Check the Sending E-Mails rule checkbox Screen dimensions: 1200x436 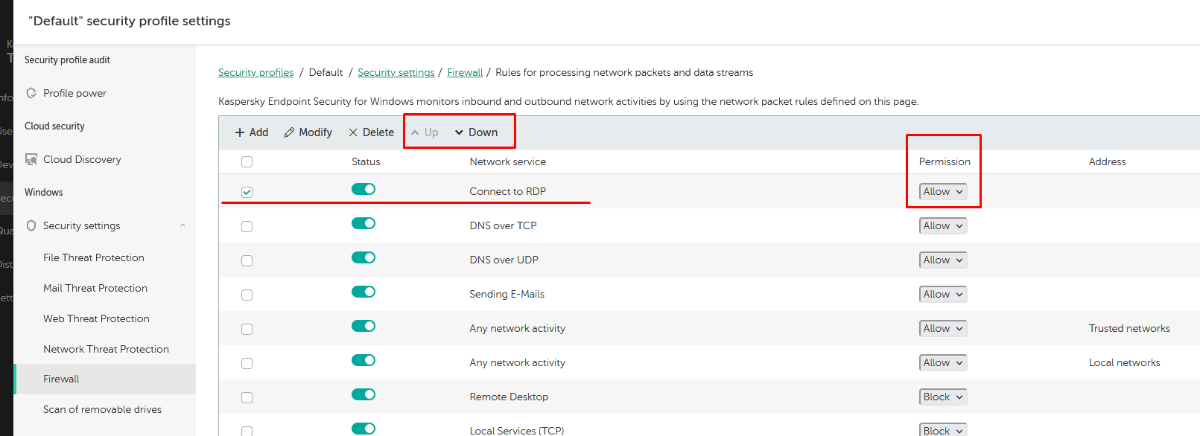[x=247, y=295]
